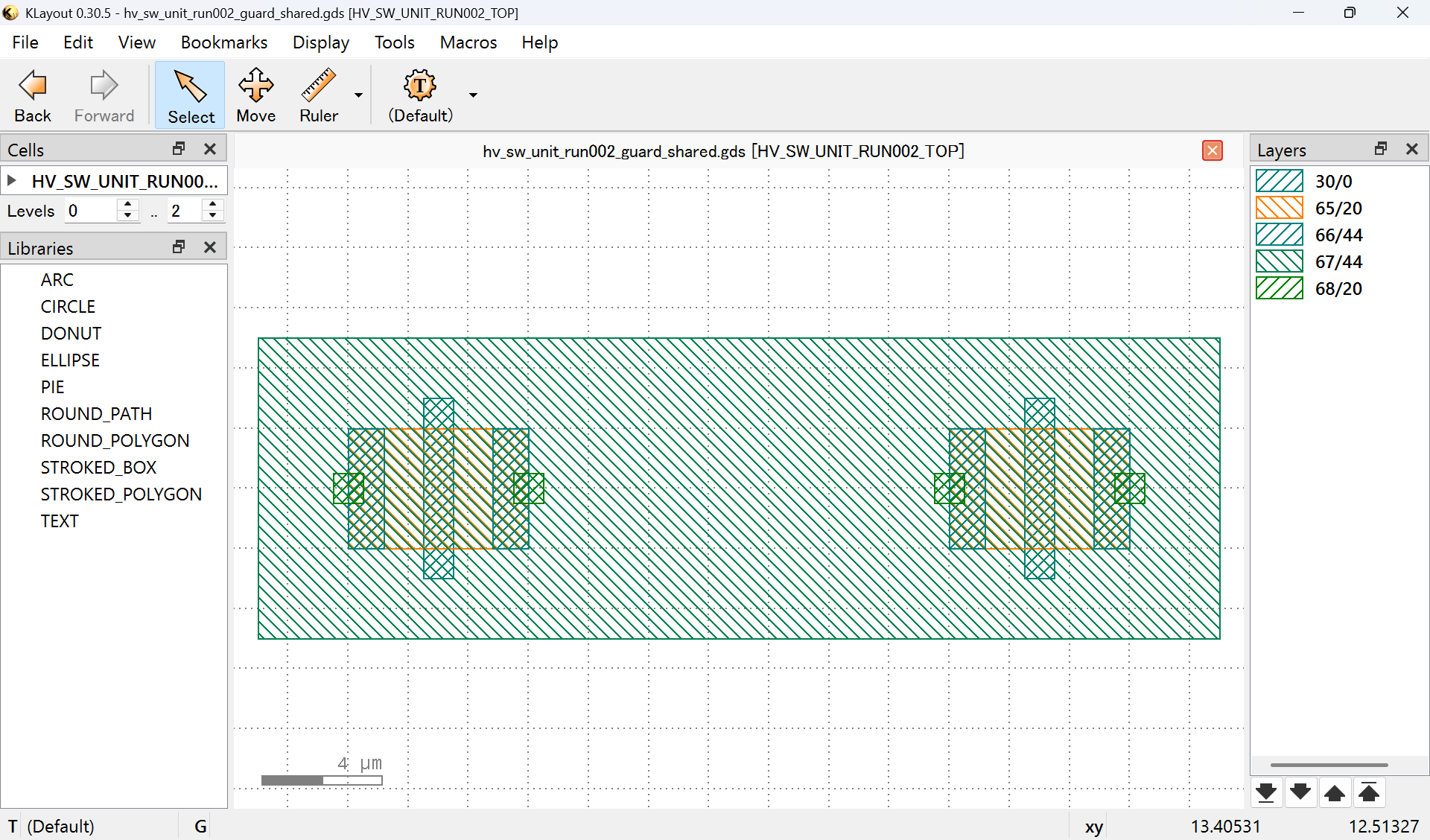Undock the Cells panel
The image size is (1430, 840).
click(179, 149)
